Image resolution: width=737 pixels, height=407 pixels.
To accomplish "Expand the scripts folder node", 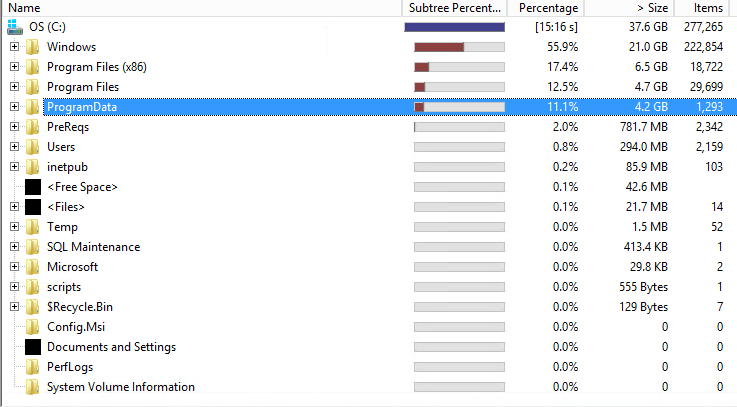I will tap(15, 286).
